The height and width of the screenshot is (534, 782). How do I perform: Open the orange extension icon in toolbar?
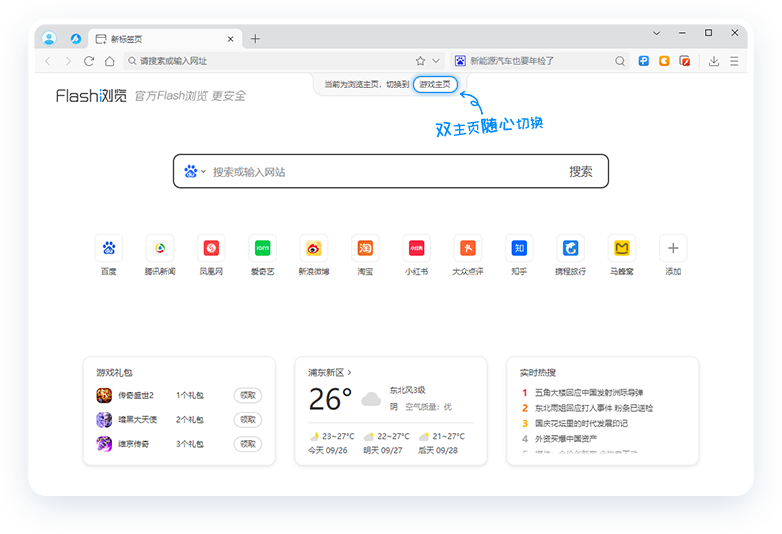click(664, 61)
